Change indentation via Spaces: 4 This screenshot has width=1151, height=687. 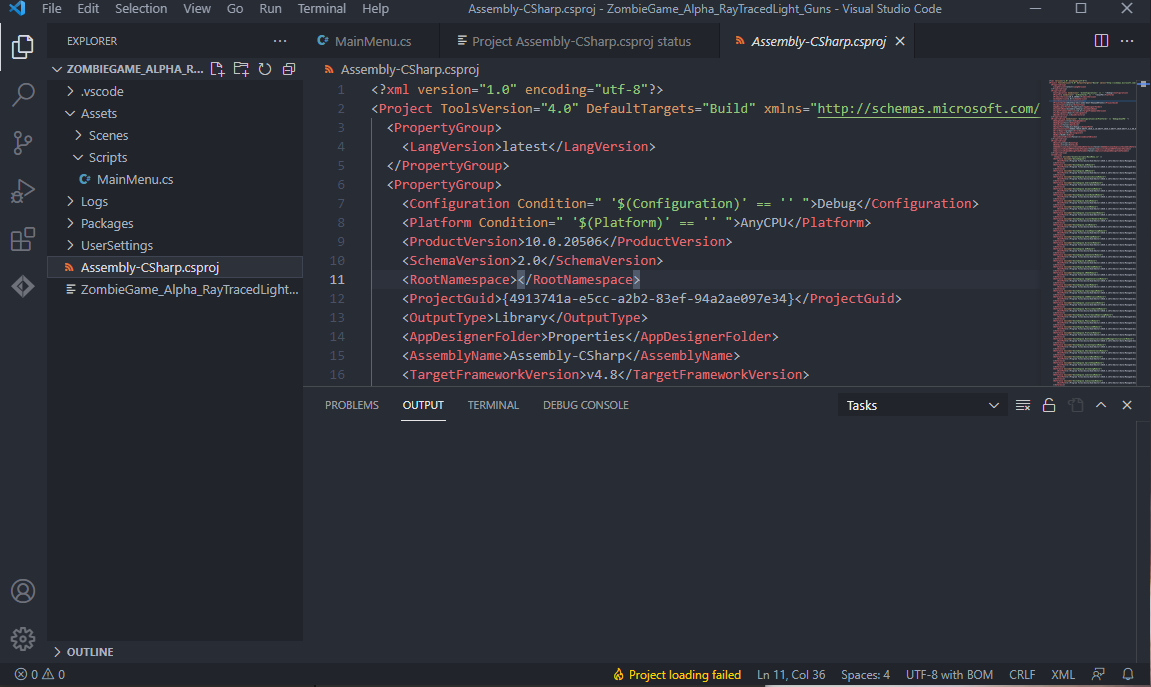tap(865, 675)
